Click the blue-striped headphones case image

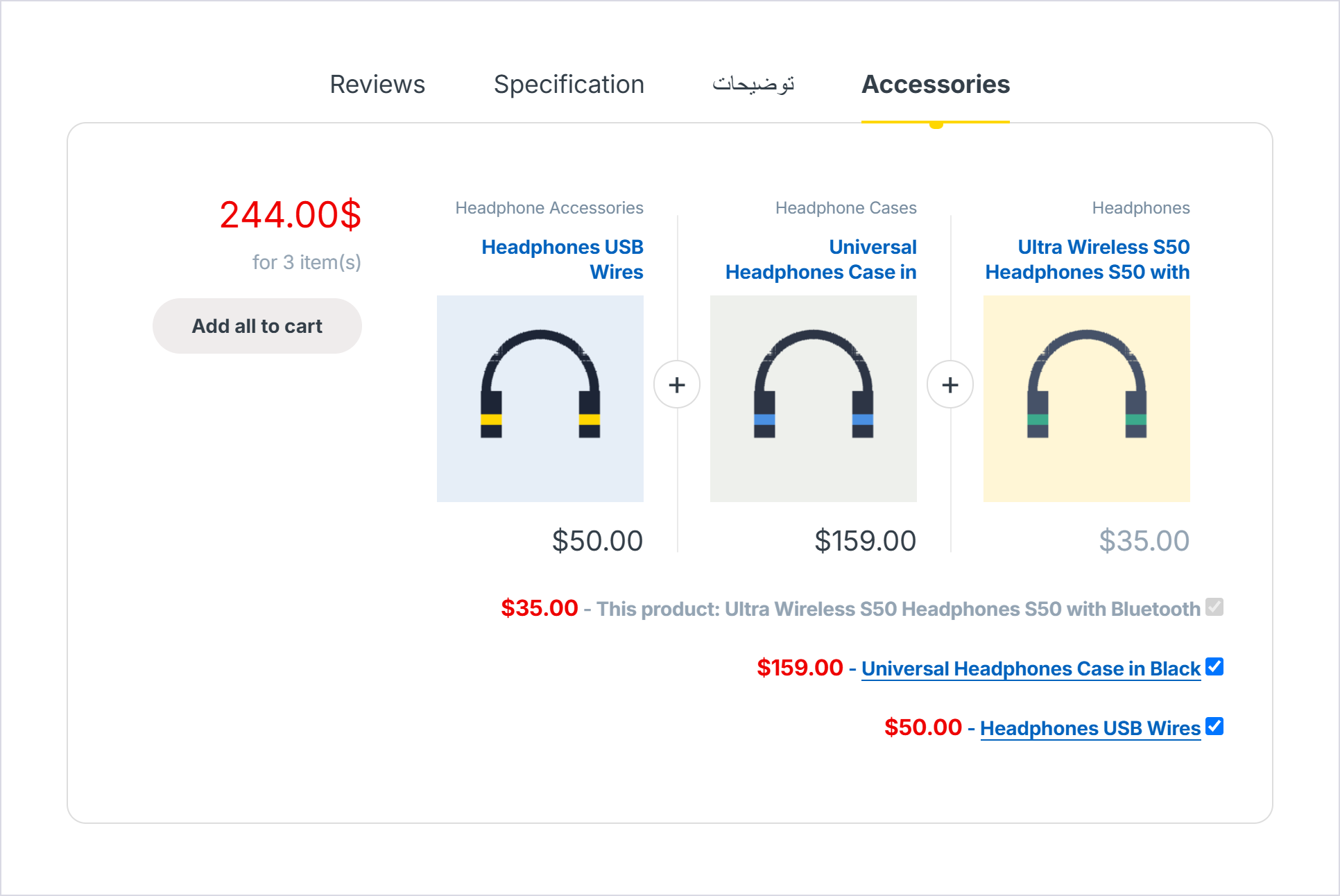point(814,399)
